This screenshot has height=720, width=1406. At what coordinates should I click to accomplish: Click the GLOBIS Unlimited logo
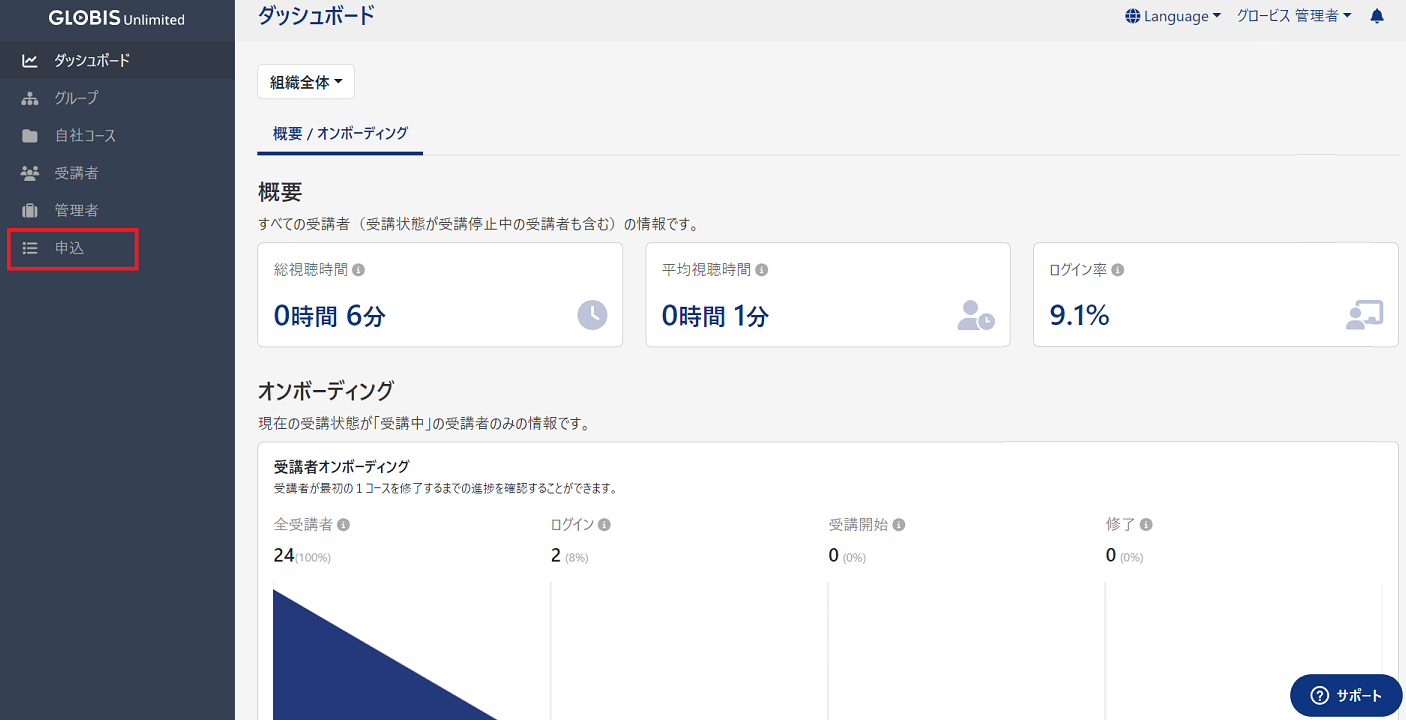[116, 19]
